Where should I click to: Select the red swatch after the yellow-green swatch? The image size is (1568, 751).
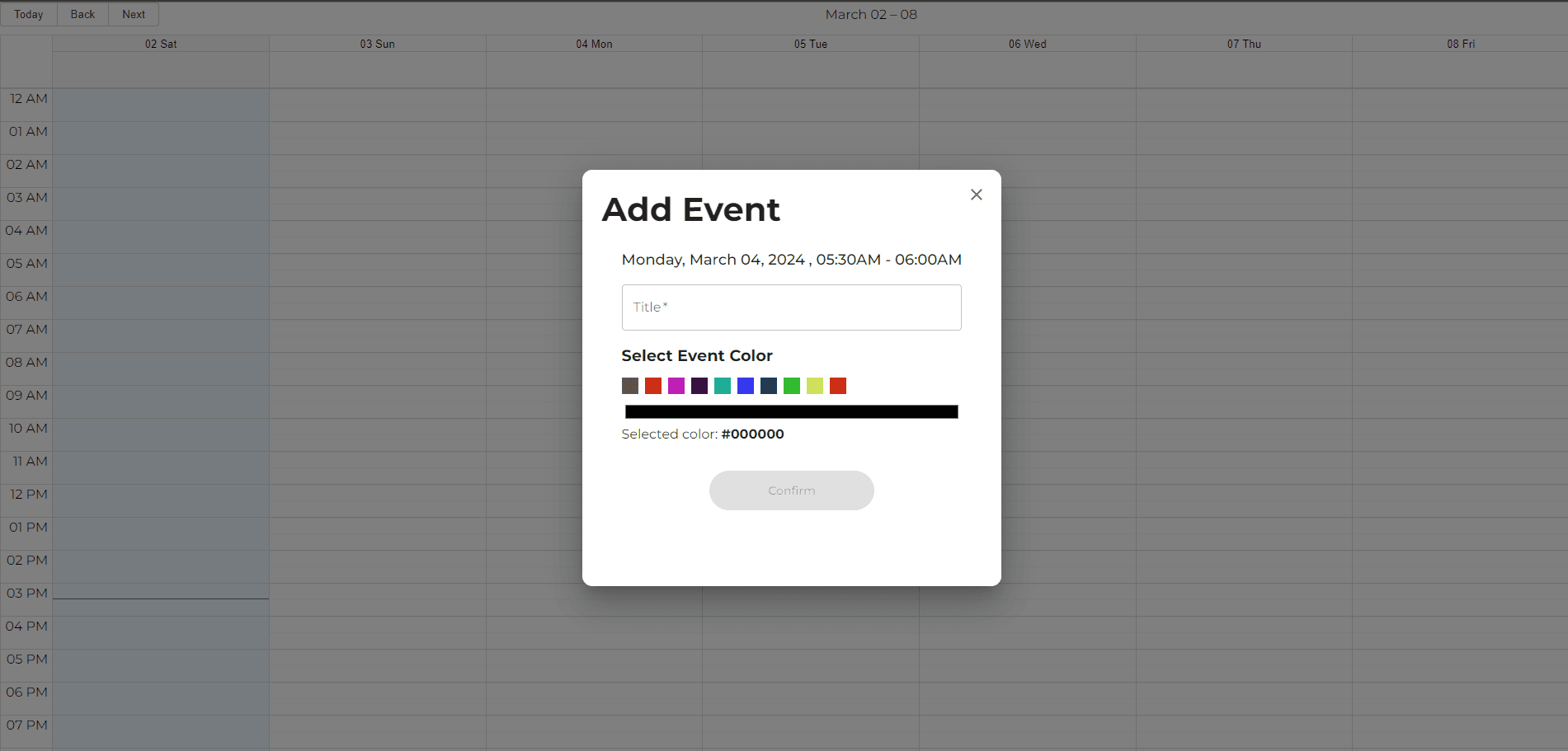[838, 386]
